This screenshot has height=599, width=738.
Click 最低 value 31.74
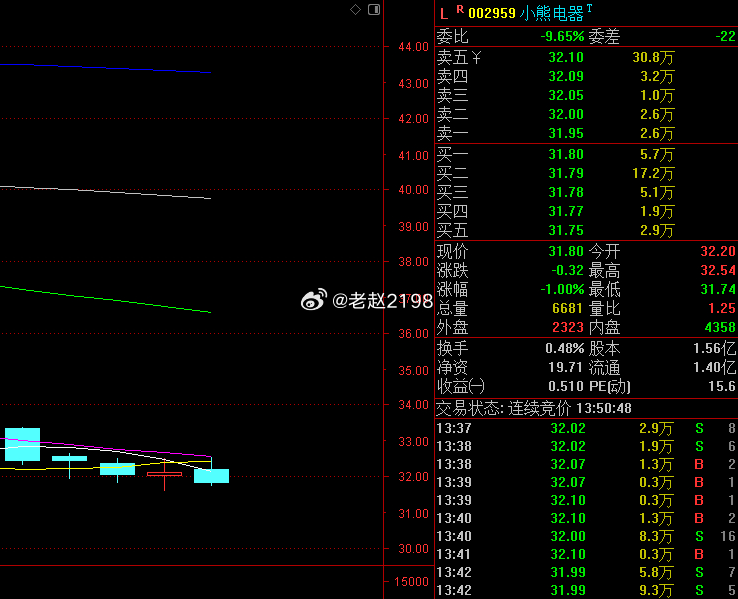pyautogui.click(x=718, y=289)
